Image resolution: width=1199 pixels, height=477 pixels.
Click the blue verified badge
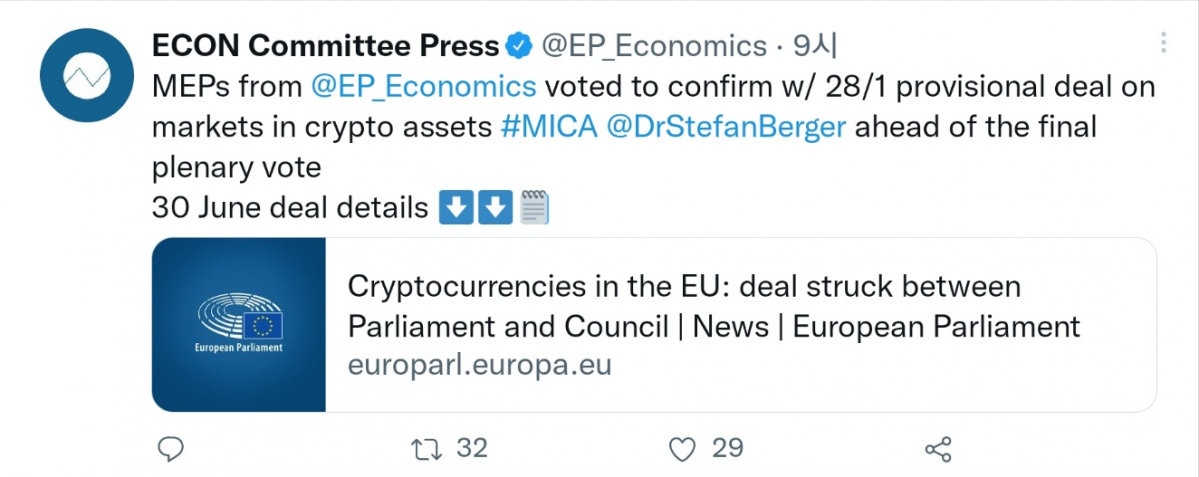(518, 45)
